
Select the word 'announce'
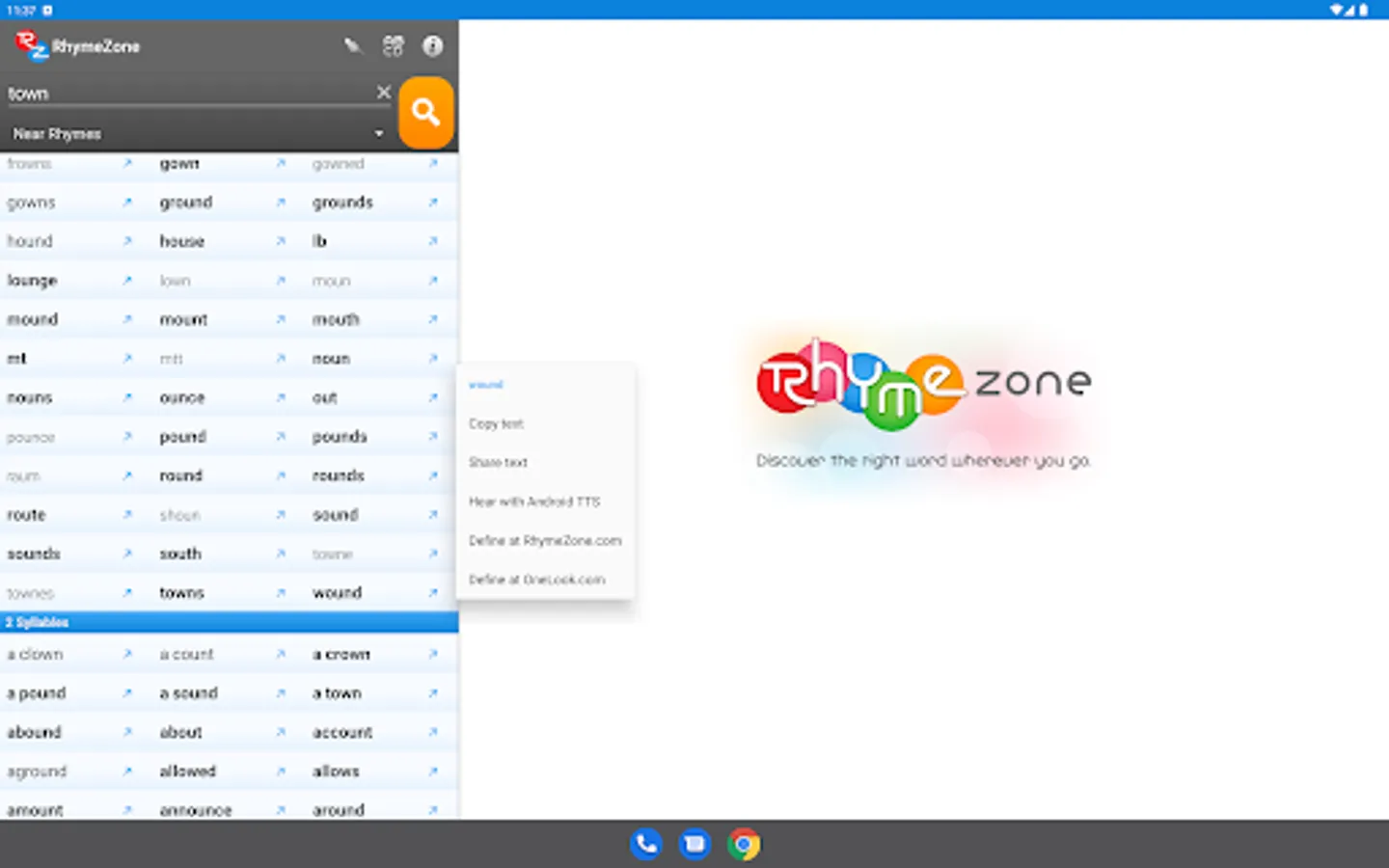[x=196, y=810]
